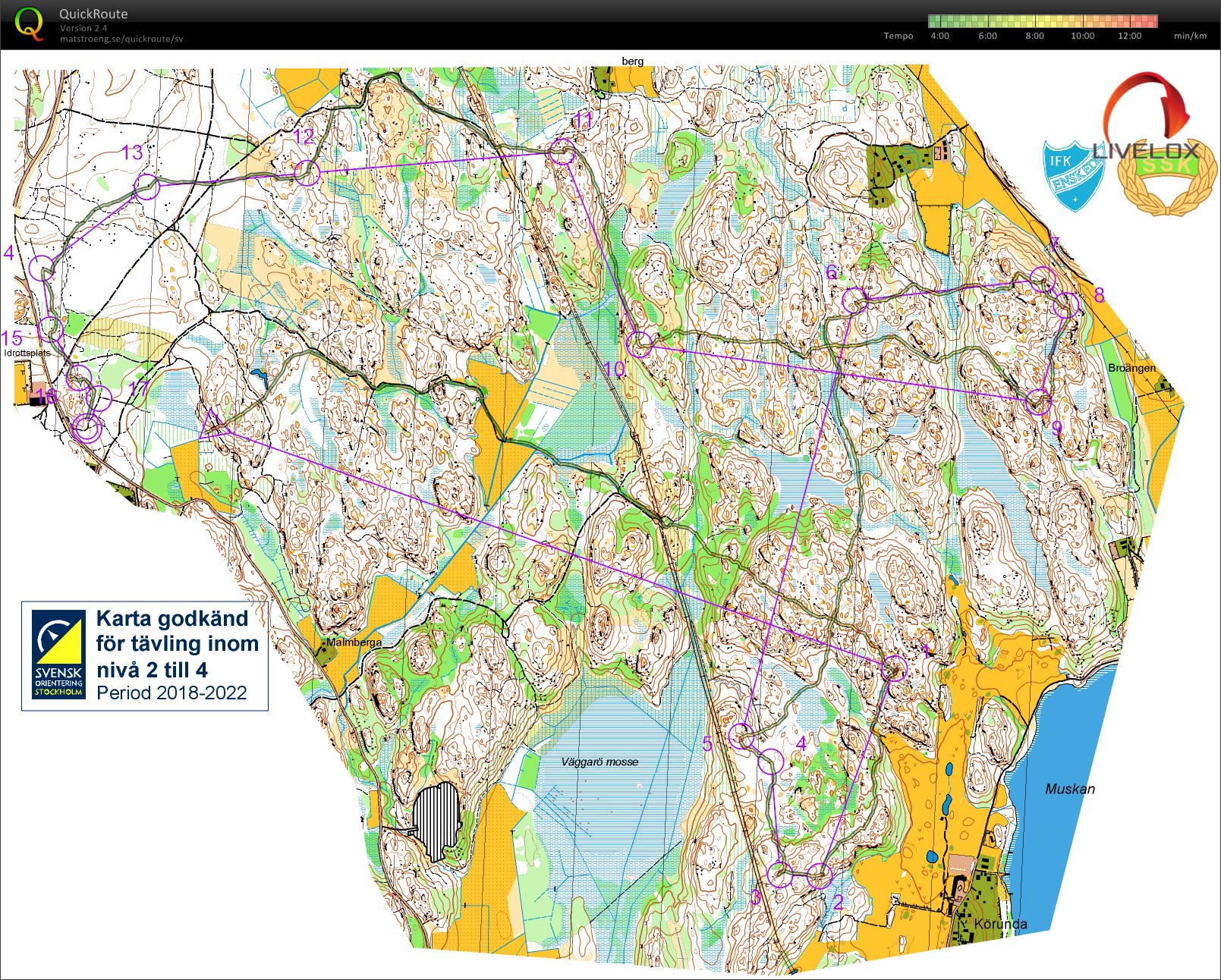The width and height of the screenshot is (1221, 980).
Task: Click the 'Malmberga' place label
Action: 354,642
